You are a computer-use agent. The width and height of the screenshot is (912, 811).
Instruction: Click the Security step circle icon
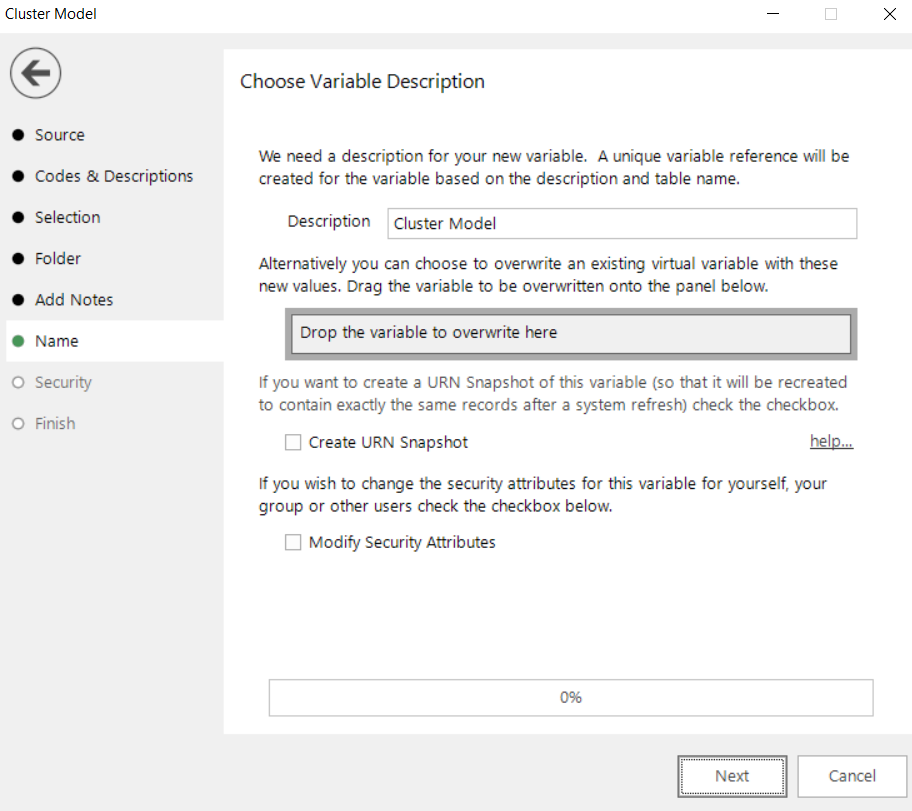[x=18, y=382]
